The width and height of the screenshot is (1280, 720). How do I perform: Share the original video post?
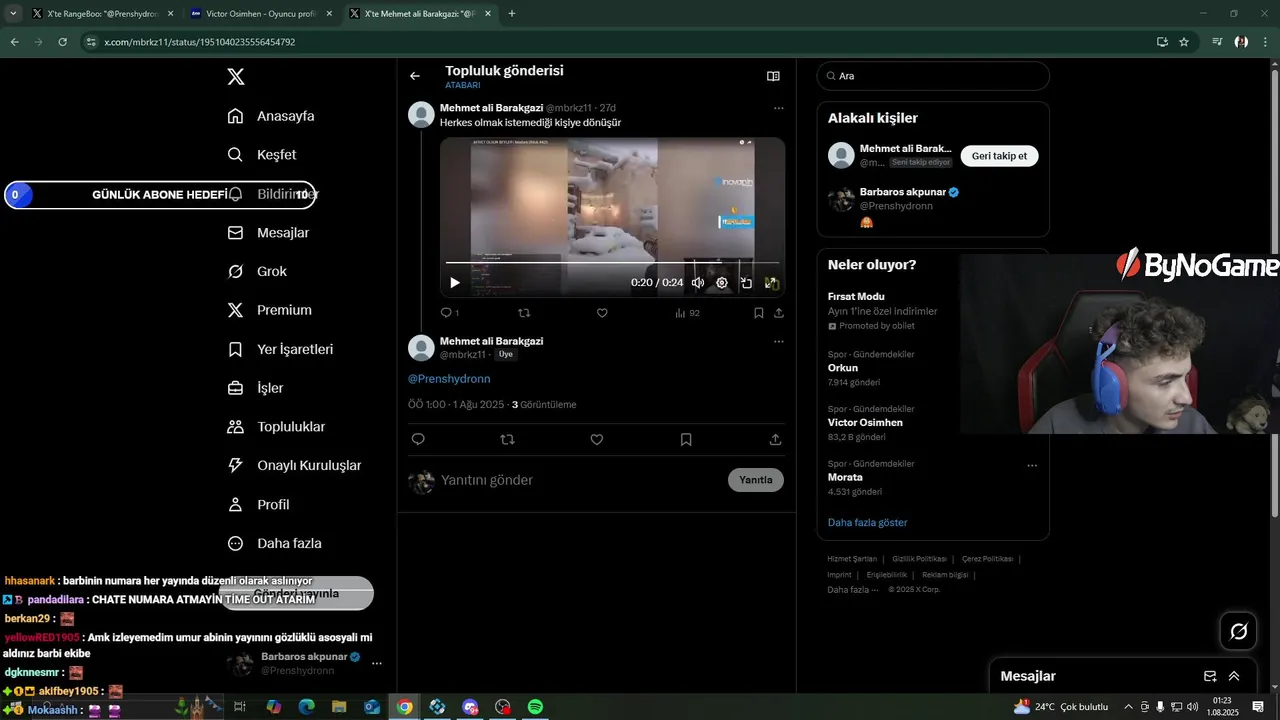click(779, 313)
